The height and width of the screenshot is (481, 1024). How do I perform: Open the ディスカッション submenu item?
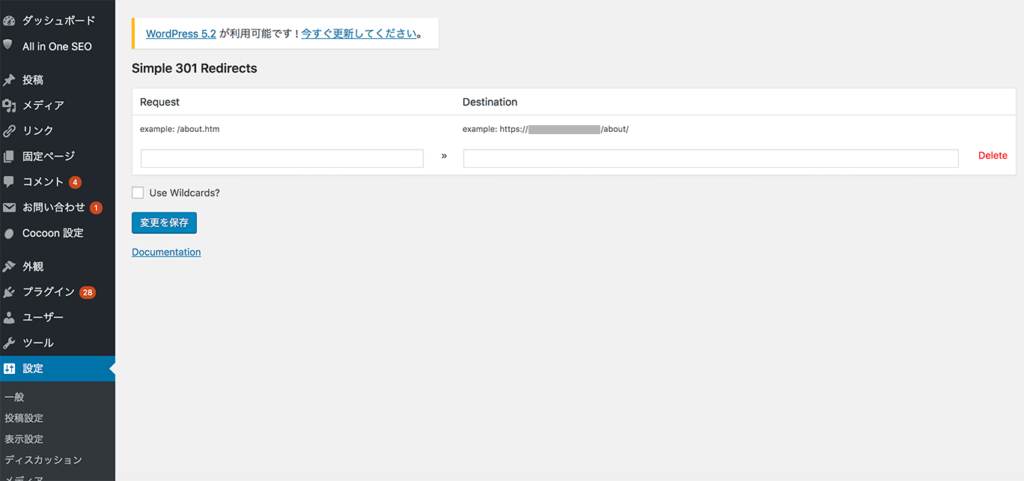click(44, 460)
